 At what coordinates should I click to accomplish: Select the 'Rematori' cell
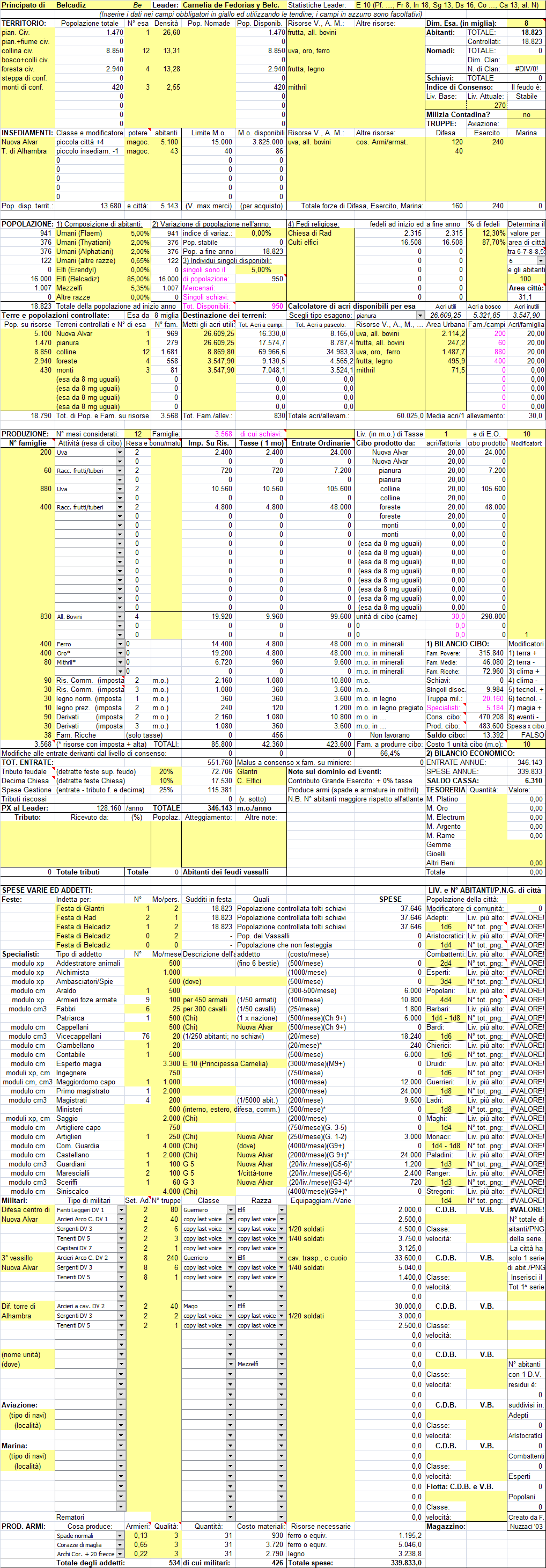tap(90, 1518)
